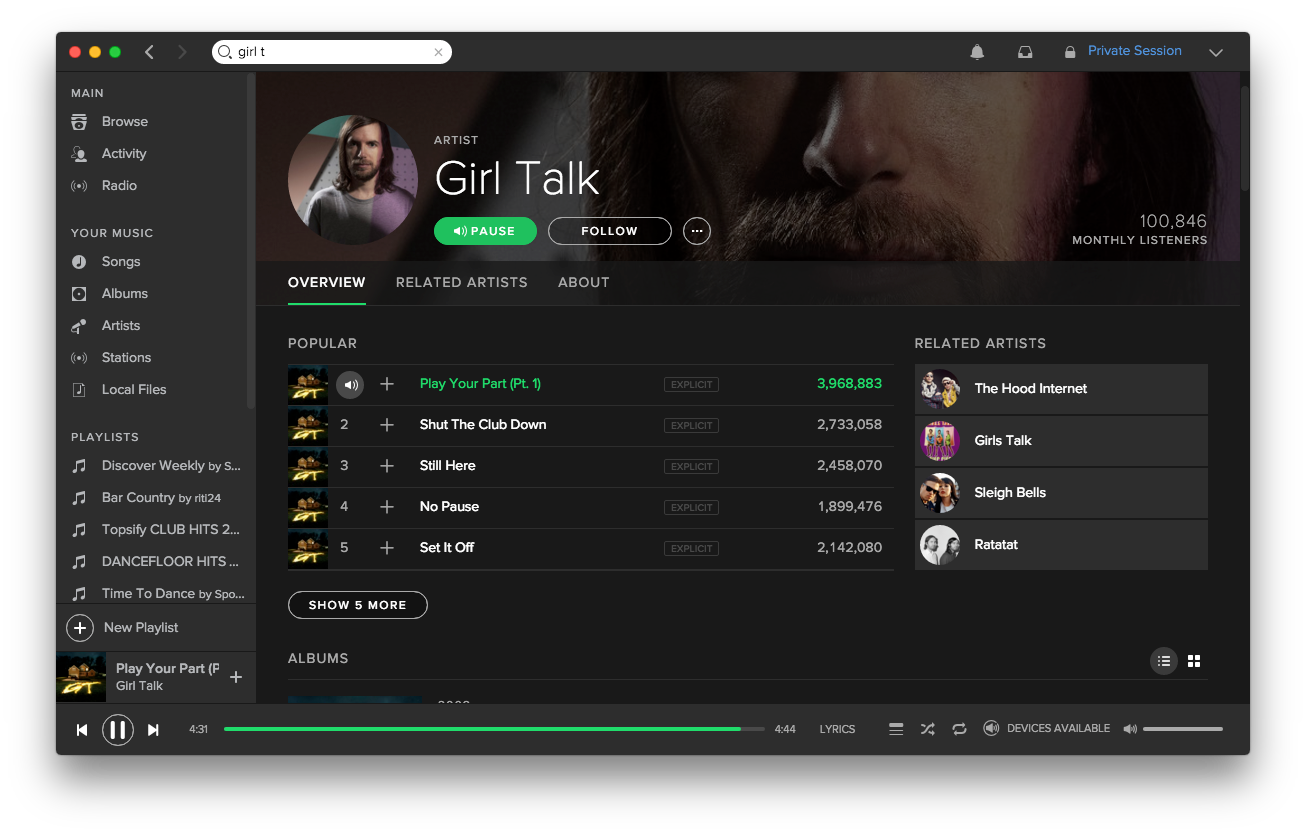Click the Girl Talk artist avatar
The width and height of the screenshot is (1306, 835).
coord(353,180)
